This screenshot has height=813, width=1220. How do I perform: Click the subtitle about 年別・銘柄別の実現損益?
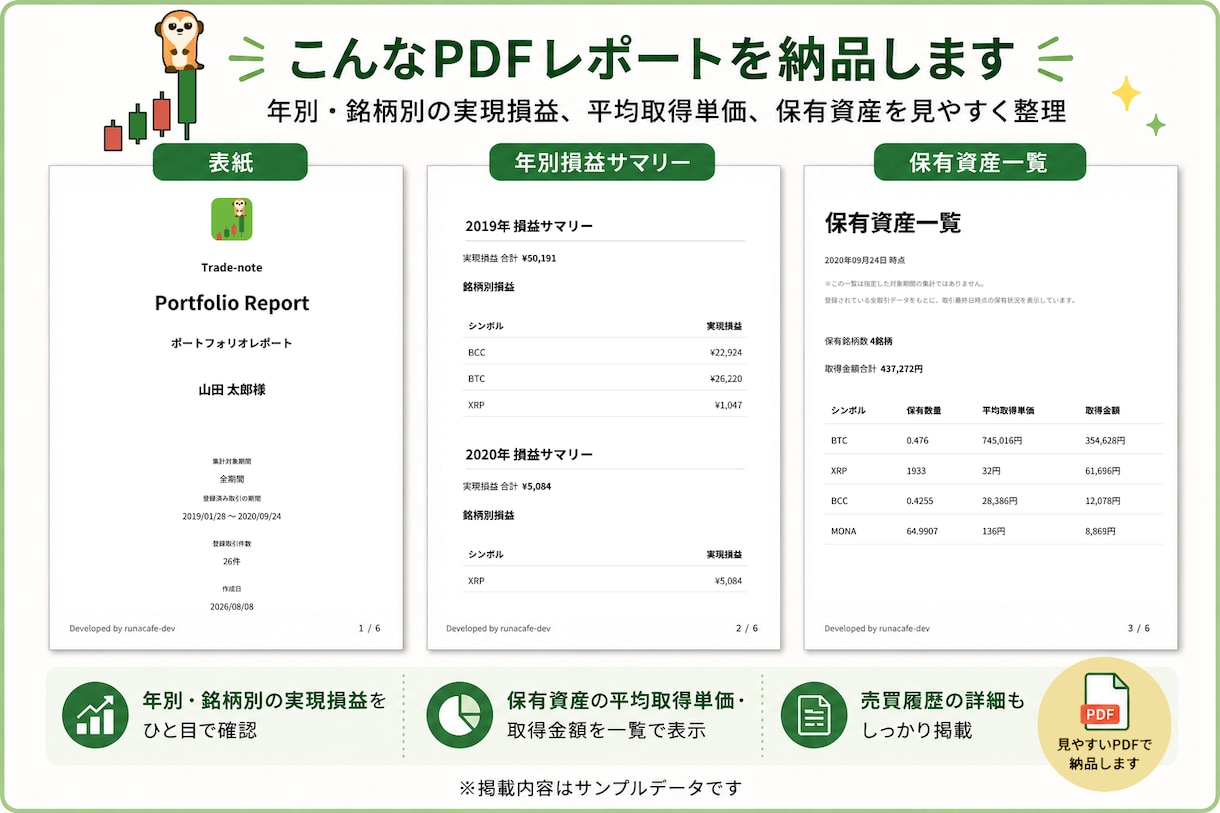667,111
